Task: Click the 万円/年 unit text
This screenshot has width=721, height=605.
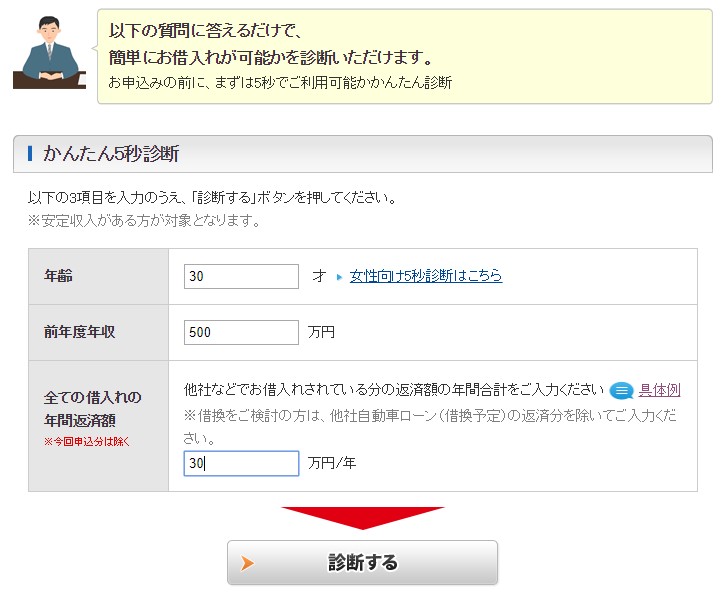Action: pyautogui.click(x=332, y=463)
